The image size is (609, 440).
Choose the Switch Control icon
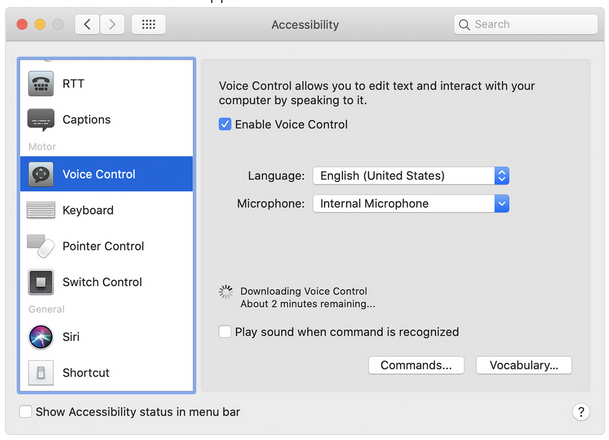coord(41,282)
